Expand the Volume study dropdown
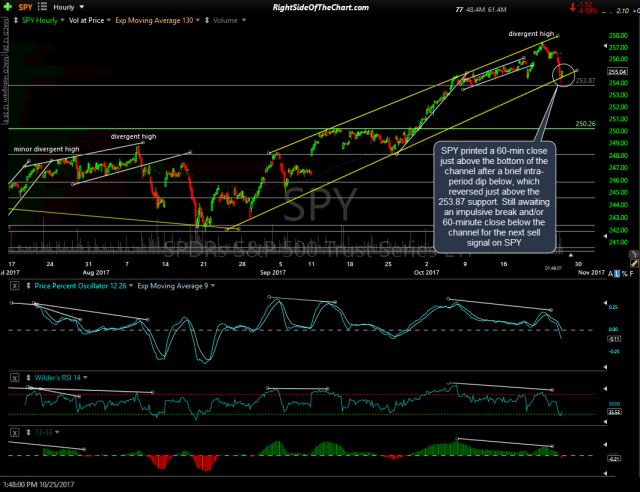 (x=244, y=20)
